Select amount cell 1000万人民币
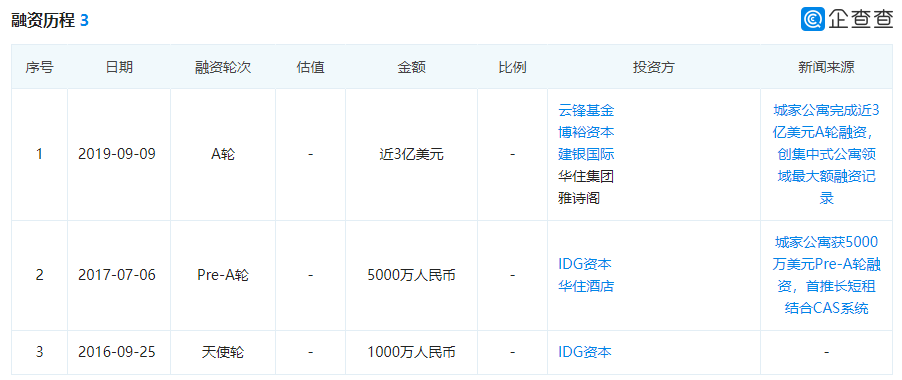Image resolution: width=902 pixels, height=380 pixels. pyautogui.click(x=411, y=352)
